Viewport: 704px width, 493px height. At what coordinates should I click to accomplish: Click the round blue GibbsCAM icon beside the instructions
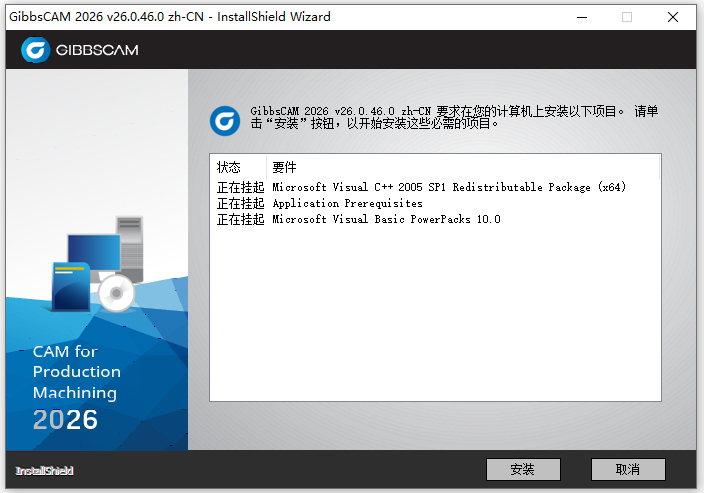pyautogui.click(x=224, y=119)
